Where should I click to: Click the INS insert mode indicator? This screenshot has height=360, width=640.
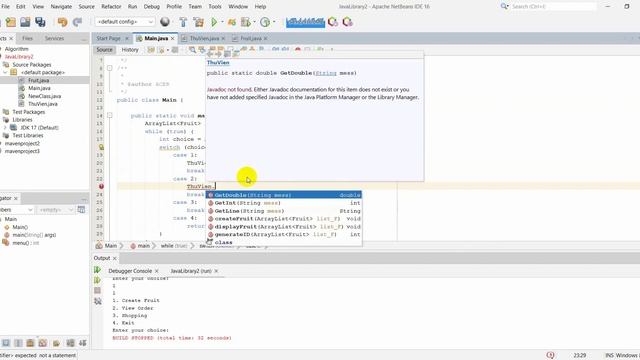click(609, 355)
